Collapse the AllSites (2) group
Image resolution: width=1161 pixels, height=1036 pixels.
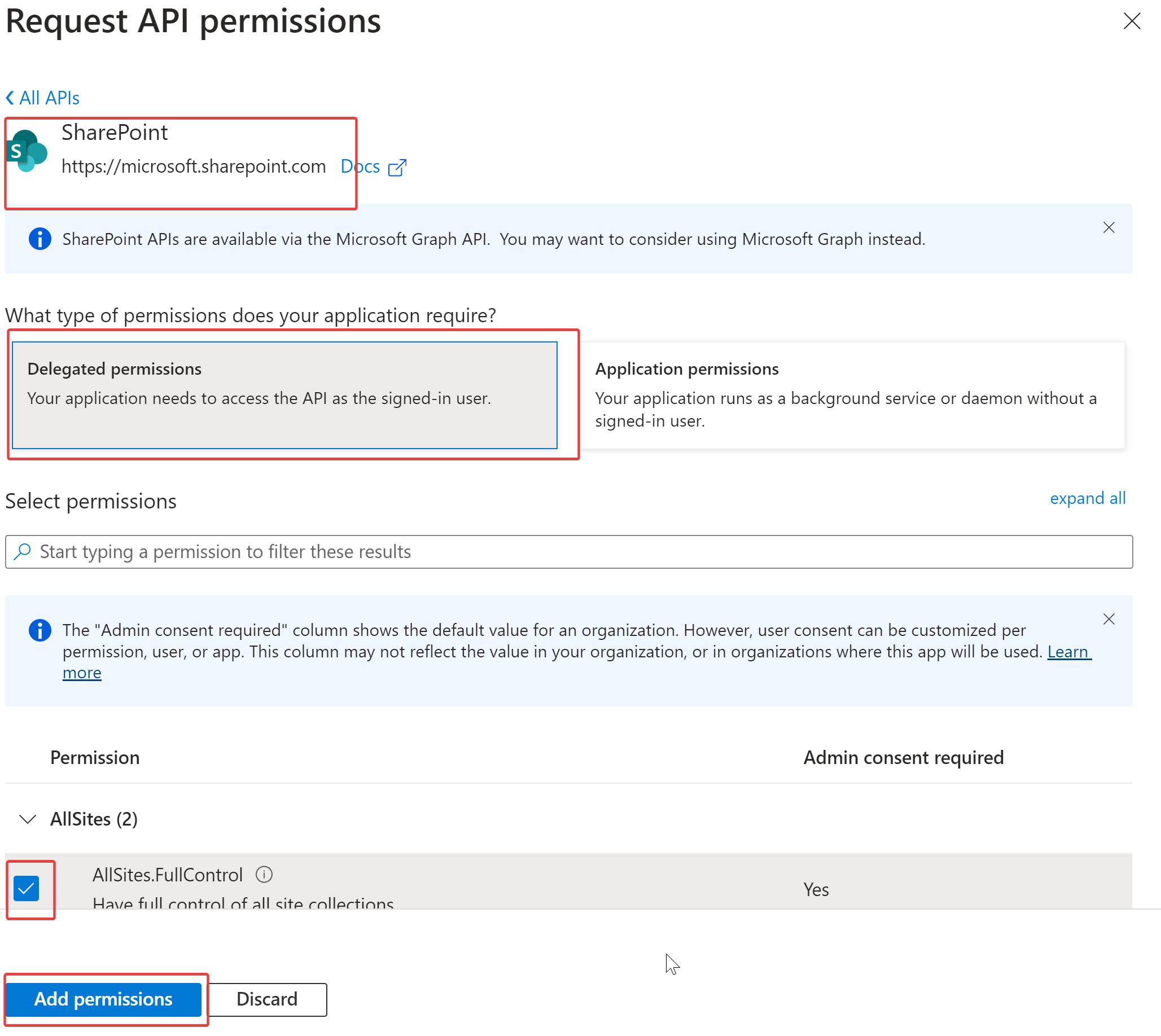[x=27, y=819]
